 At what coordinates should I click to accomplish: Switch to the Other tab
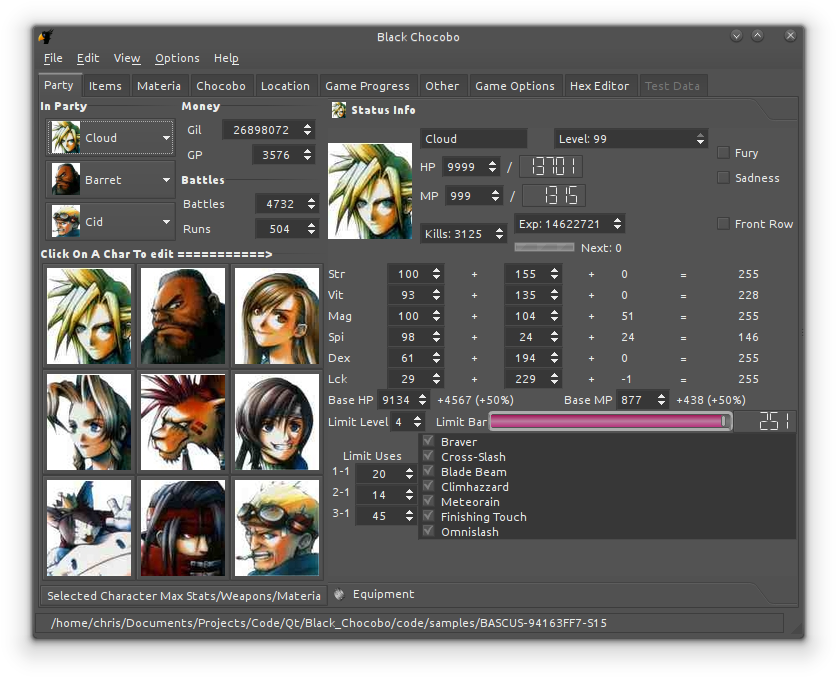[x=442, y=86]
